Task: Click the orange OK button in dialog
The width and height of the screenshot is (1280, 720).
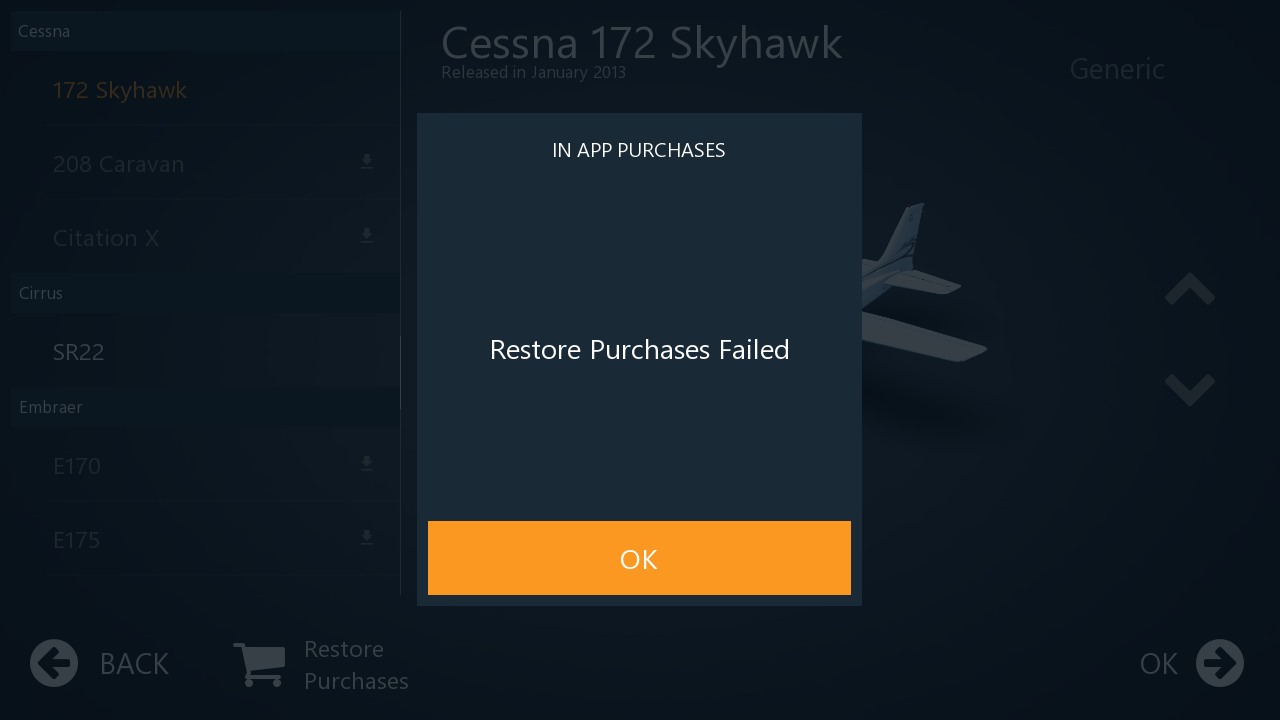Action: coord(639,558)
